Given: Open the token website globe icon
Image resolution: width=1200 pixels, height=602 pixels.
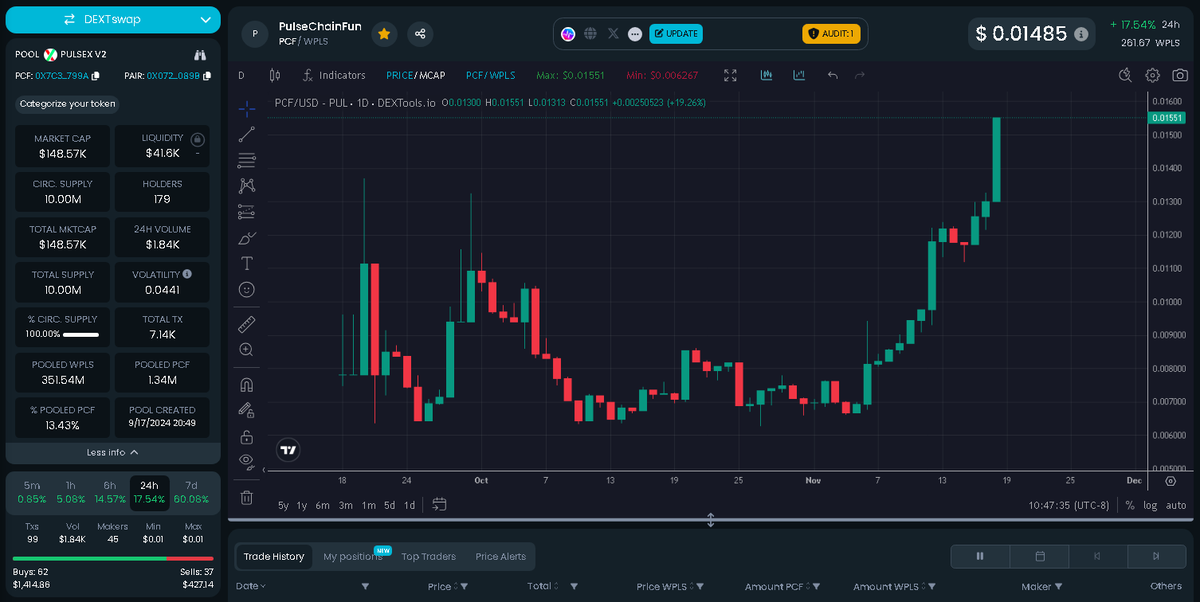Looking at the screenshot, I should coord(591,34).
